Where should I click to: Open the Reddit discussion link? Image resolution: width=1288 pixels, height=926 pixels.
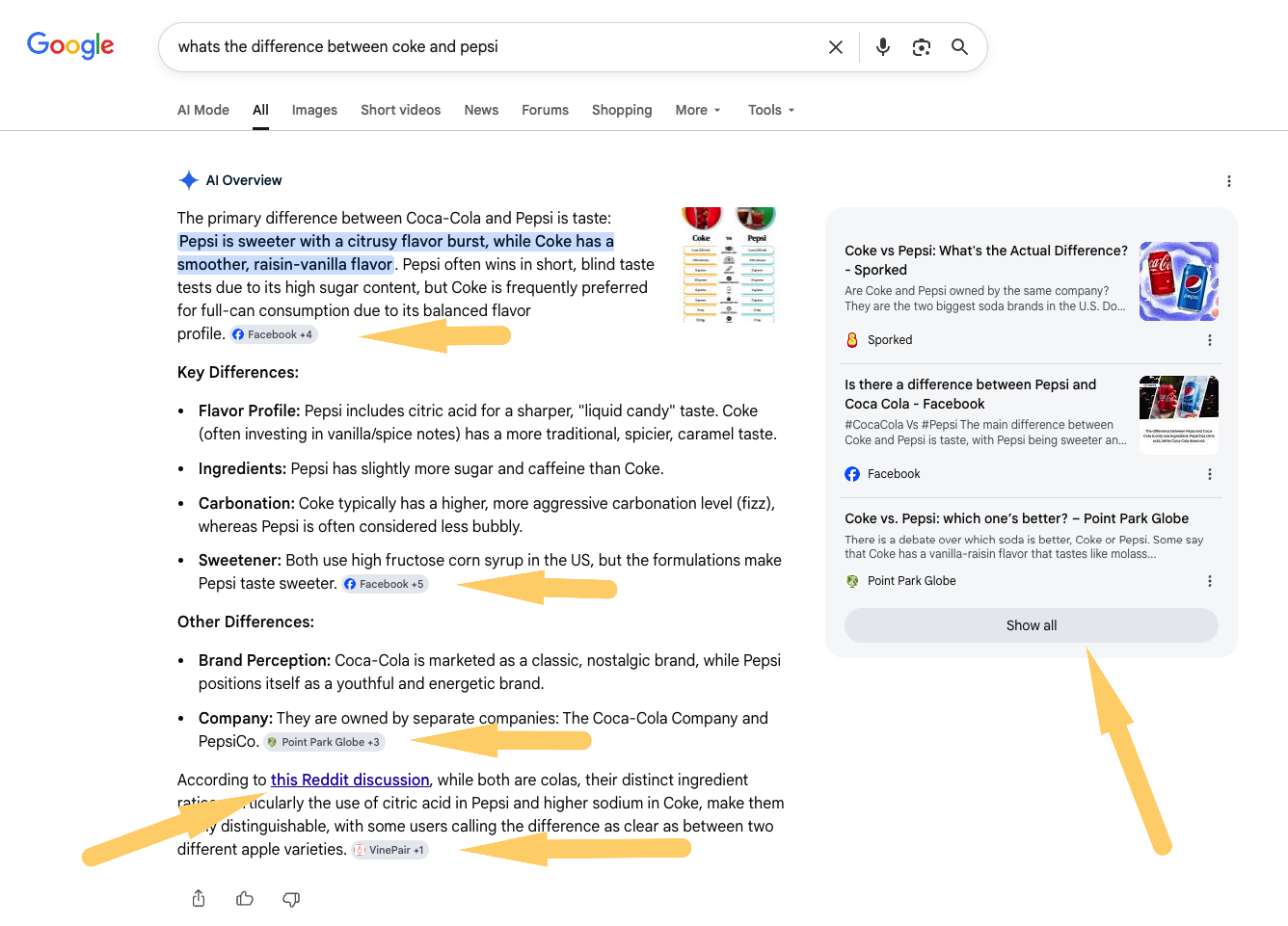350,780
